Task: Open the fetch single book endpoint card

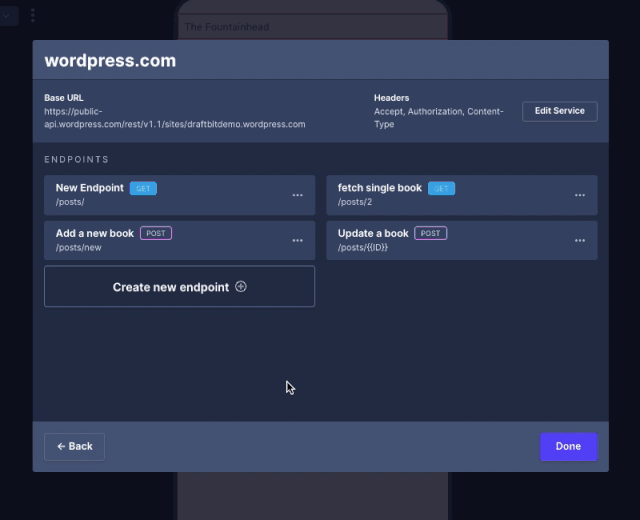Action: point(462,195)
